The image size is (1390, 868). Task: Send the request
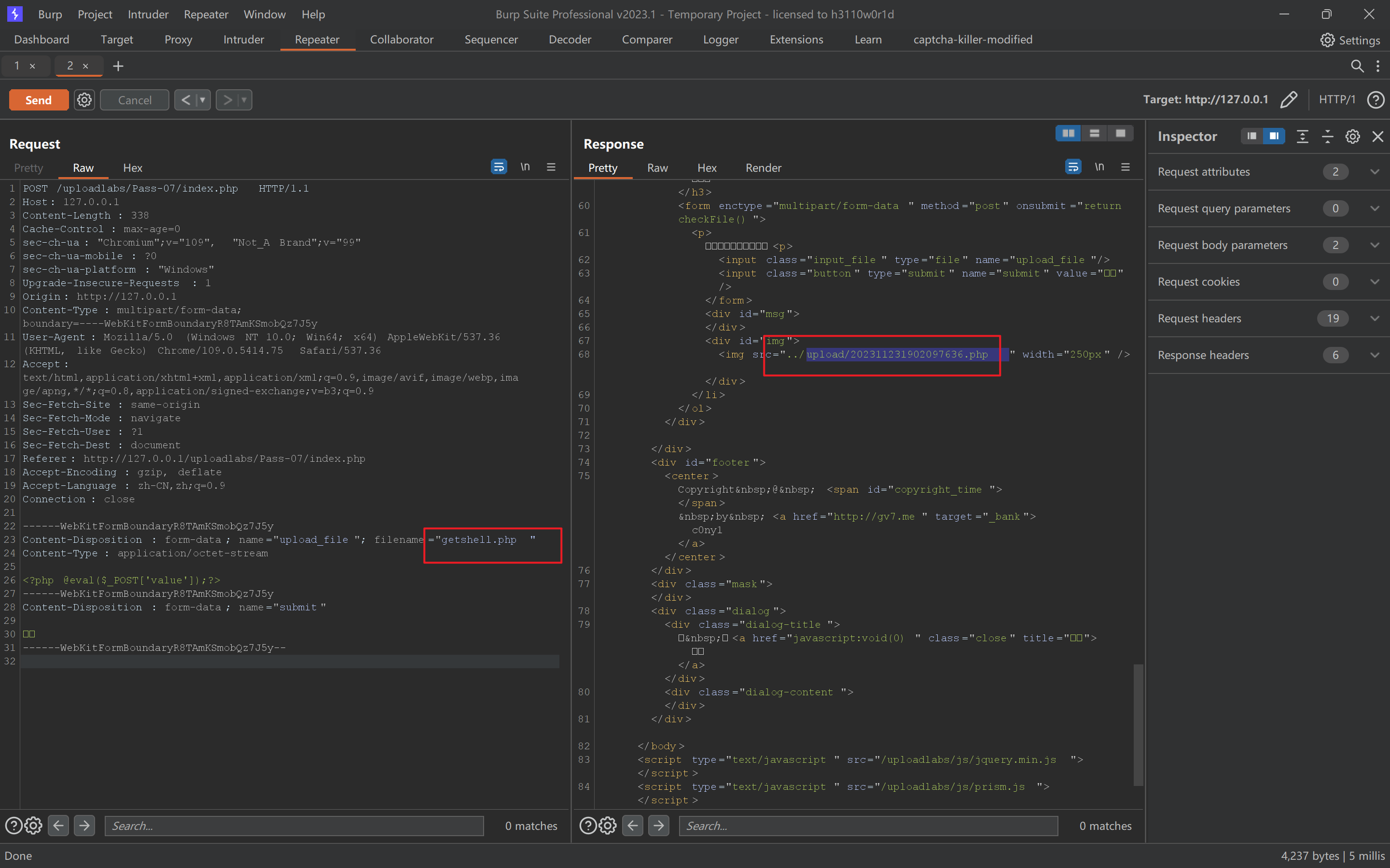tap(39, 100)
